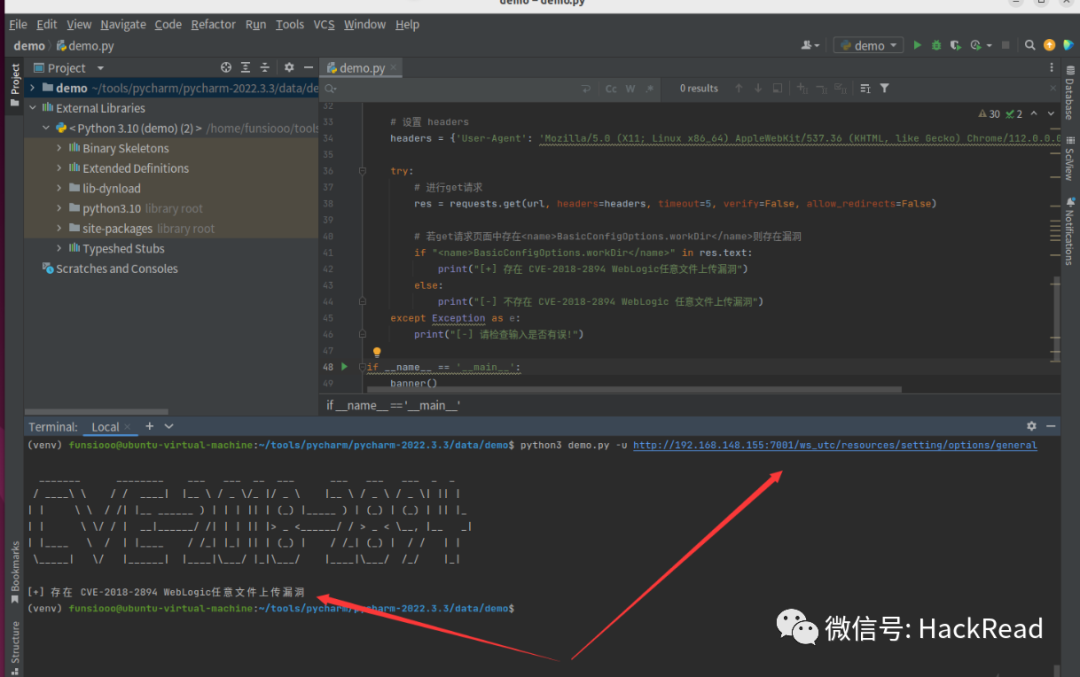Open the Navigate menu

pos(123,24)
